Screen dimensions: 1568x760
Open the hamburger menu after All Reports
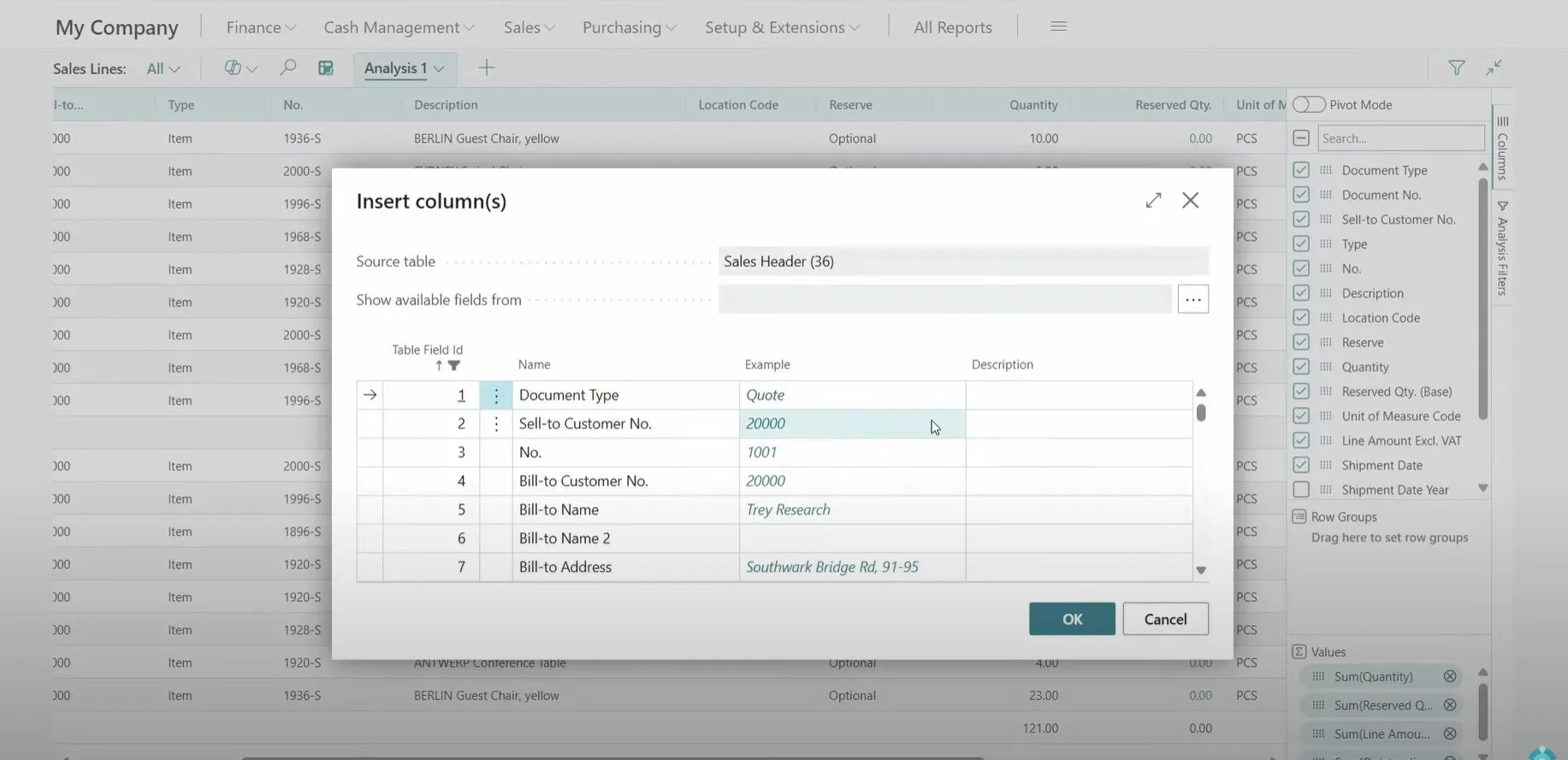[x=1058, y=27]
